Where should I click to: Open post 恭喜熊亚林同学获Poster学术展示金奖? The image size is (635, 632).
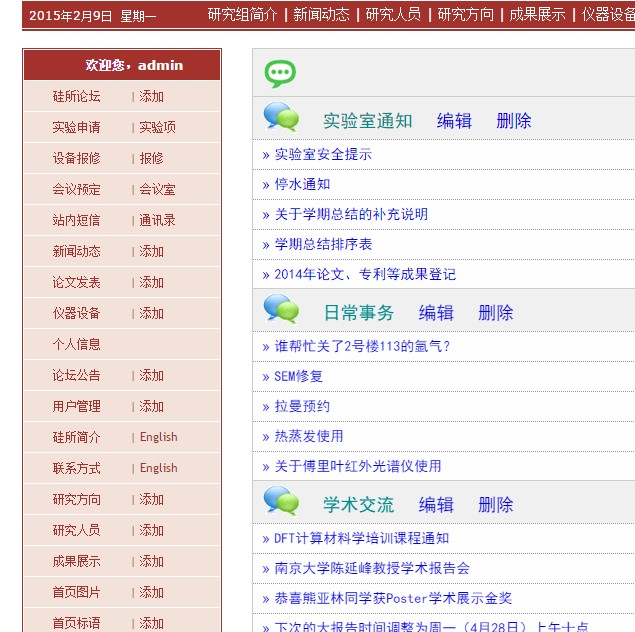pyautogui.click(x=393, y=598)
